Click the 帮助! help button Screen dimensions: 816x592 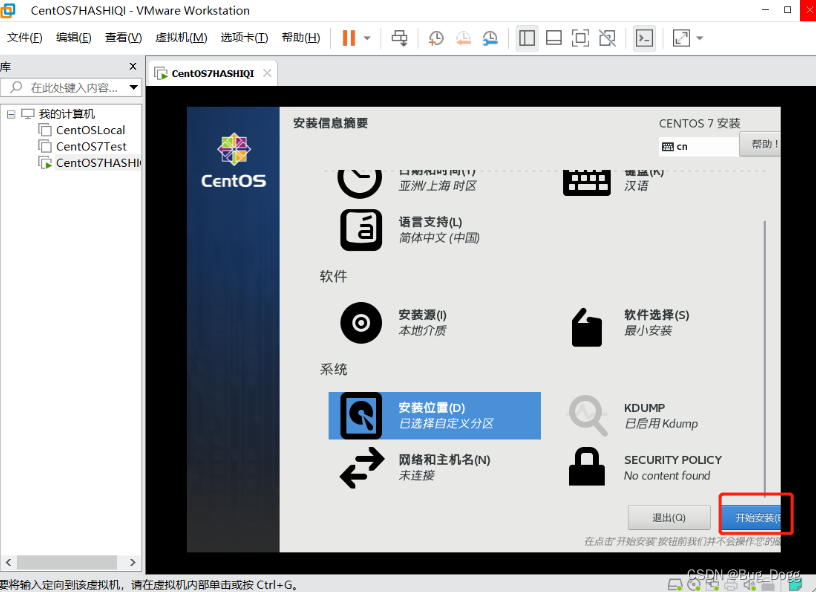coord(761,144)
